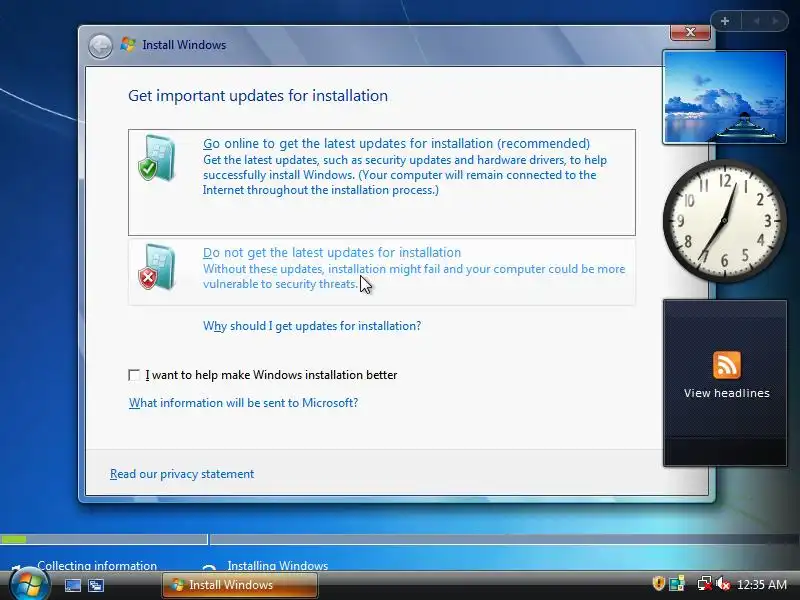Open 'What information will be sent to Microsoft?'
This screenshot has width=800, height=600.
243,403
